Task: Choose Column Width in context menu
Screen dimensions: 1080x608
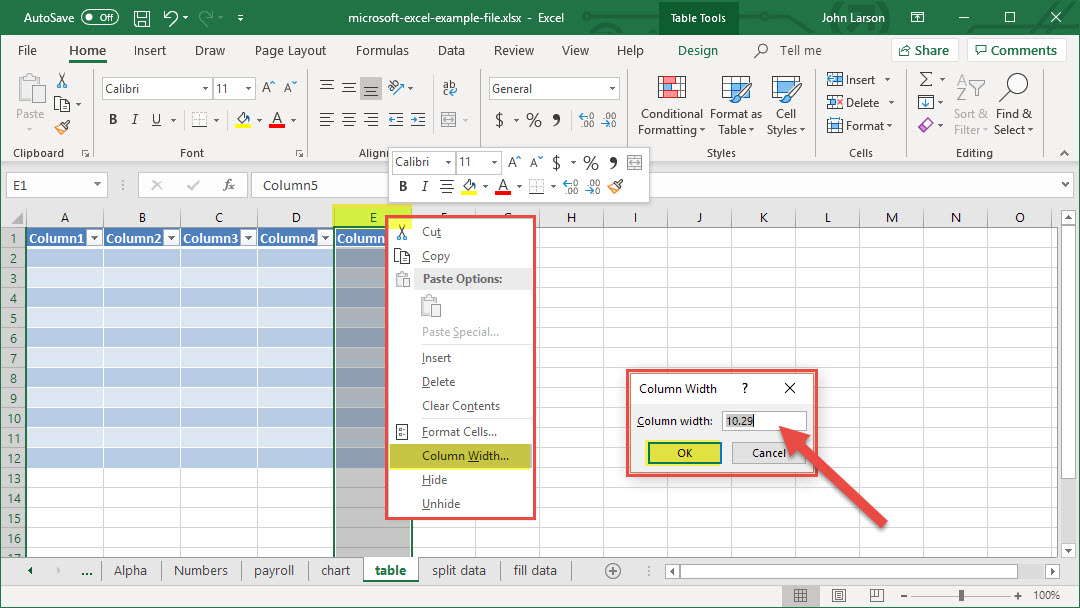Action: coord(465,456)
